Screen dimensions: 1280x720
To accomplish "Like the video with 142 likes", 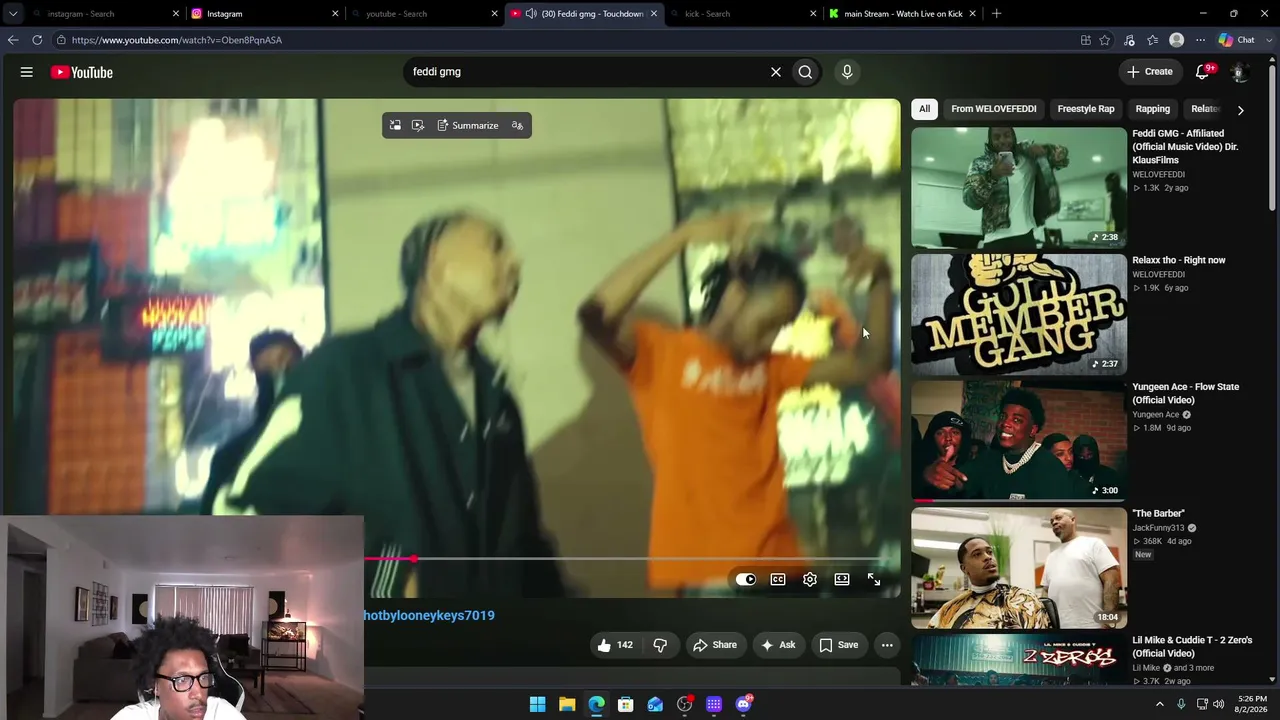I will click(615, 645).
